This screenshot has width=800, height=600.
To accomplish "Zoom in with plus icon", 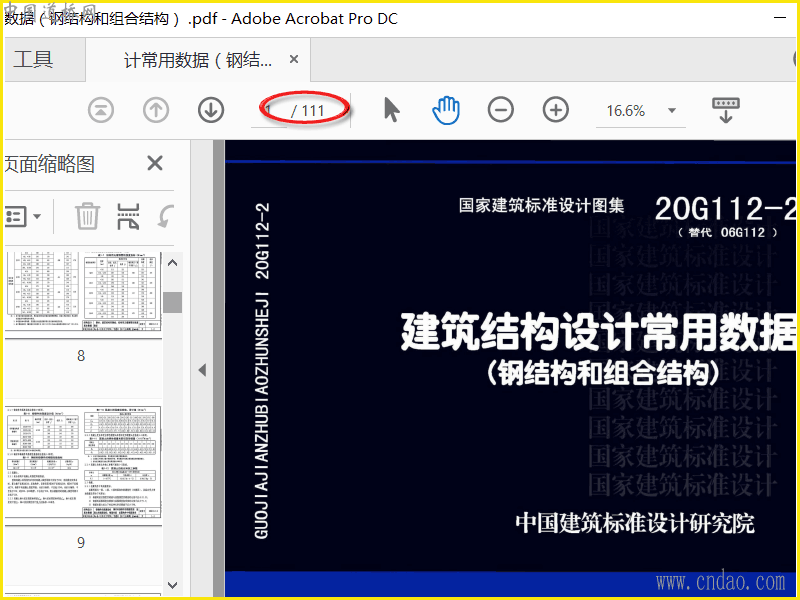I will pos(556,110).
